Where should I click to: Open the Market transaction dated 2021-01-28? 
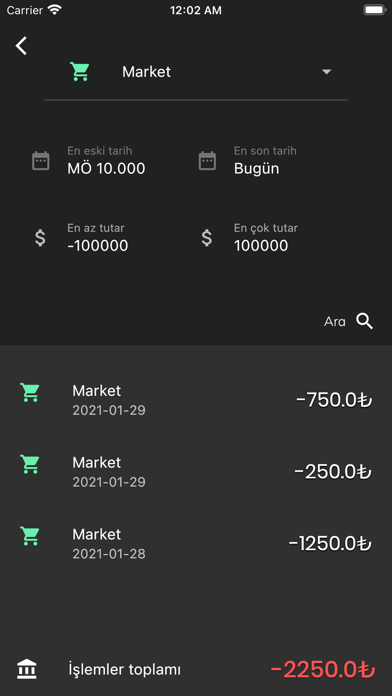tap(196, 543)
